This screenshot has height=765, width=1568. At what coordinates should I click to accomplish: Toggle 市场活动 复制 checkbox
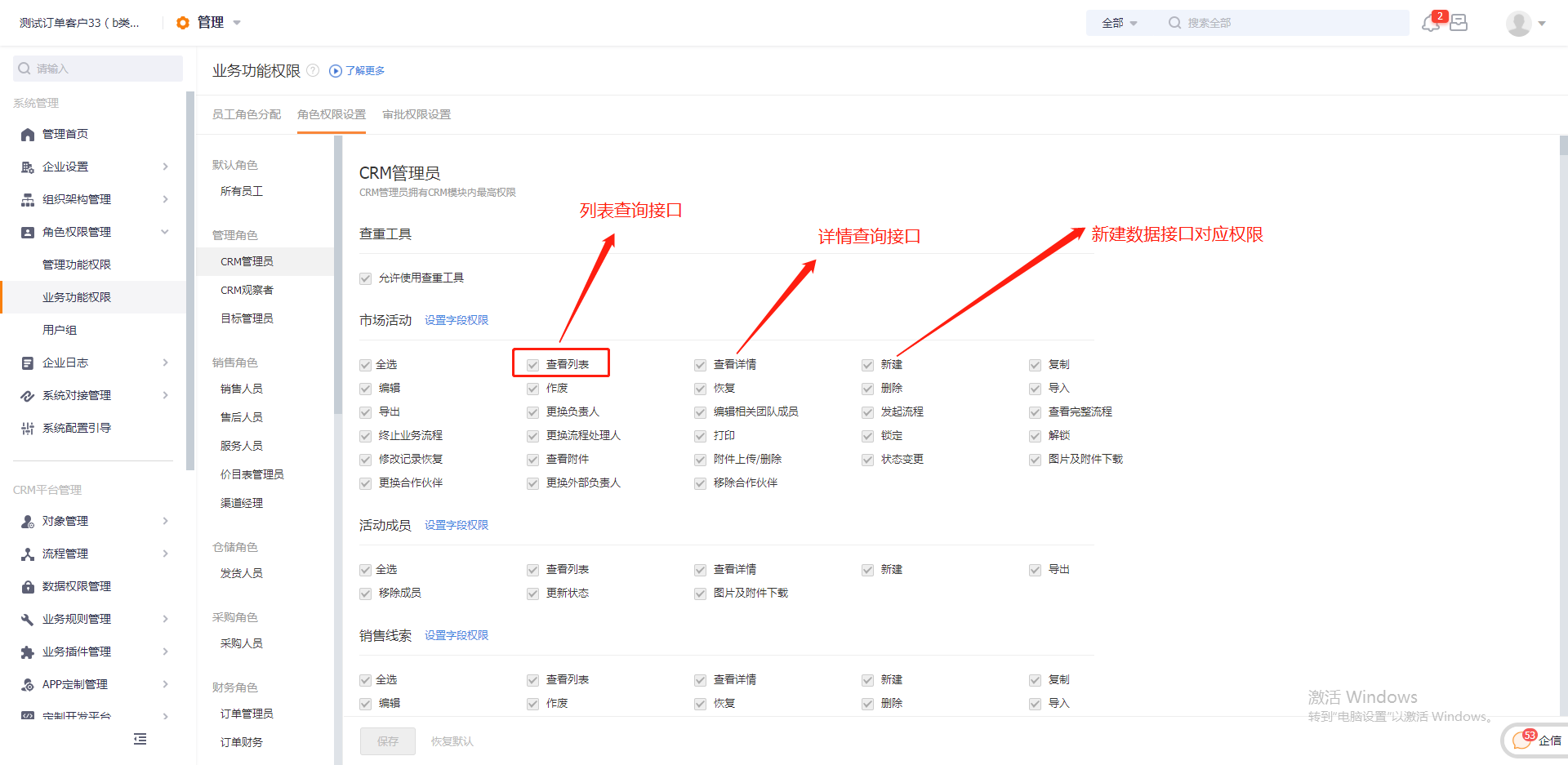1036,365
